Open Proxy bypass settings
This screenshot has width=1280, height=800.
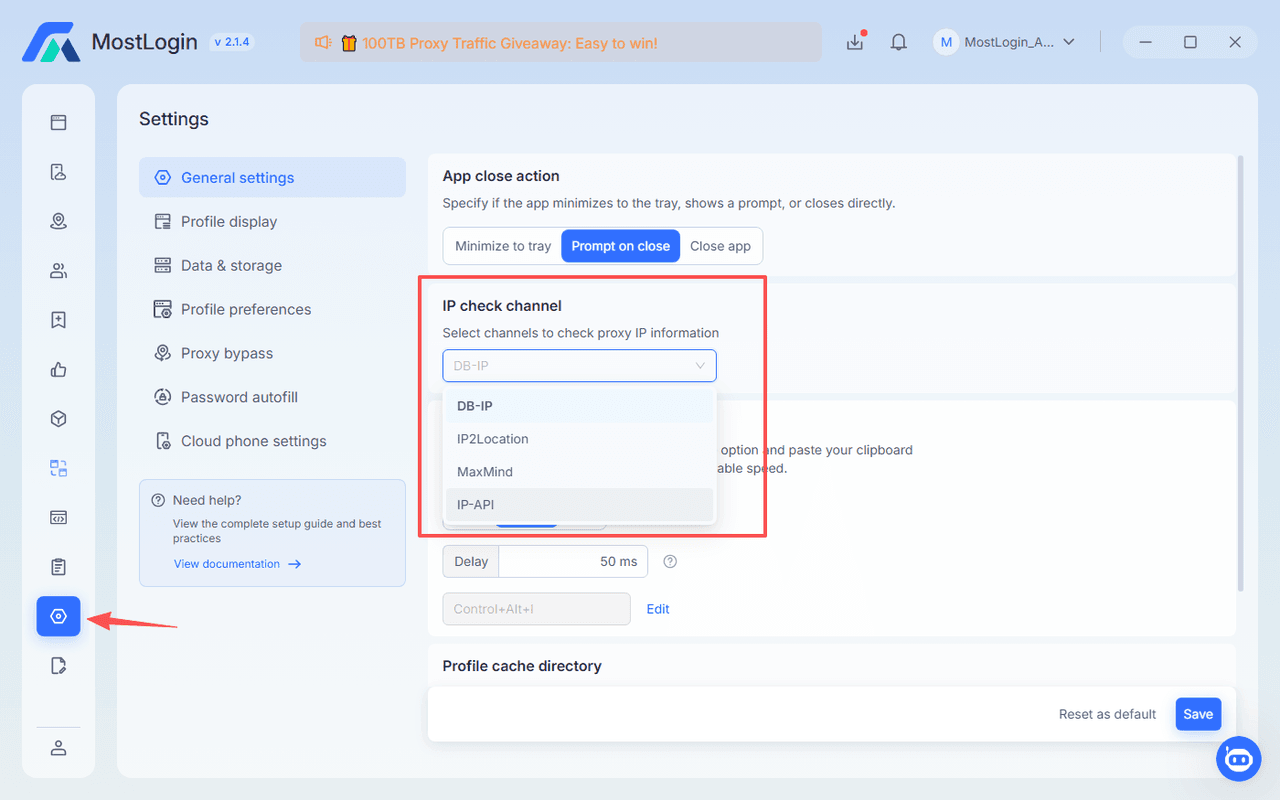tap(272, 354)
